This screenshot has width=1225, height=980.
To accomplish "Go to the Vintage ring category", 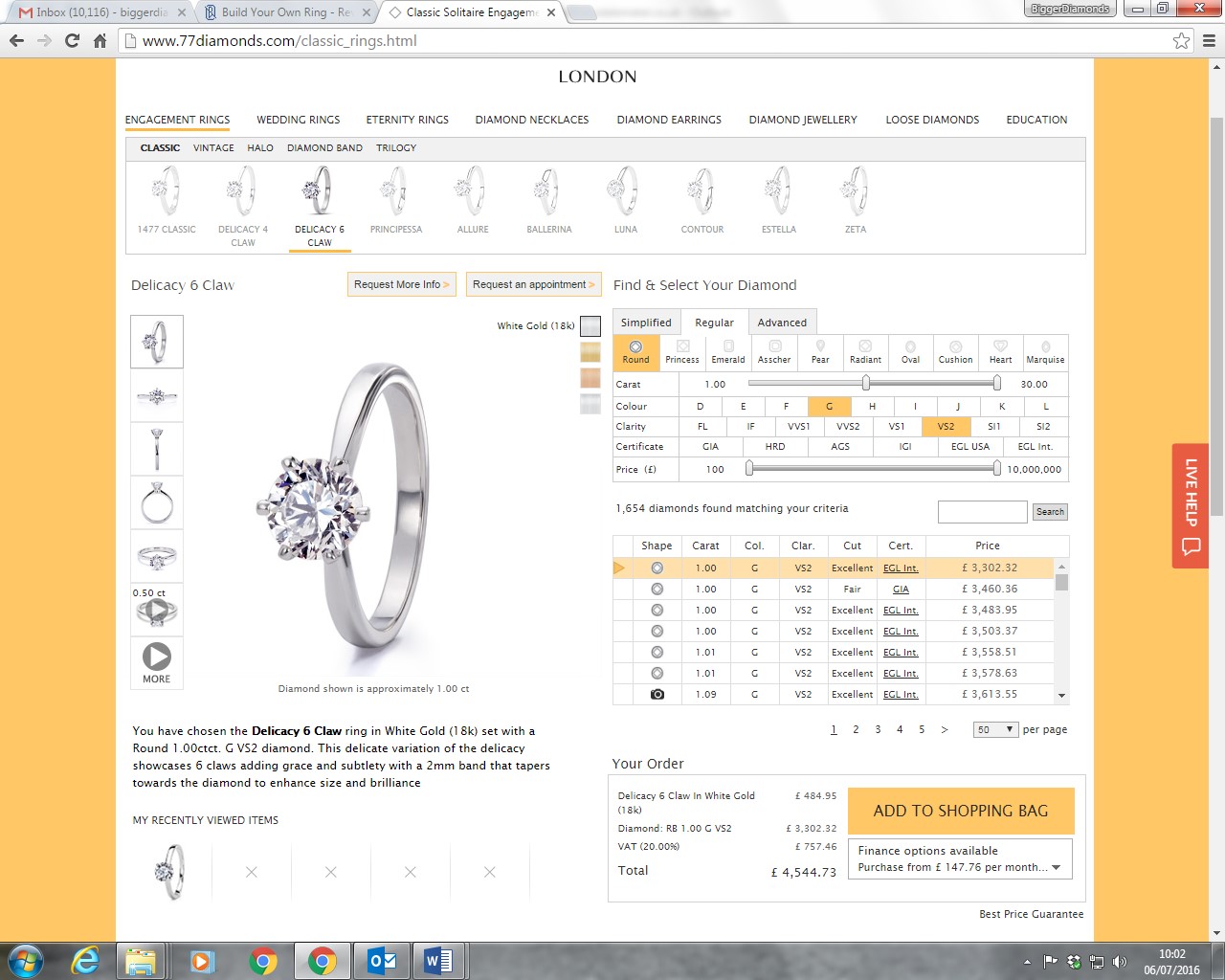I will pos(213,148).
